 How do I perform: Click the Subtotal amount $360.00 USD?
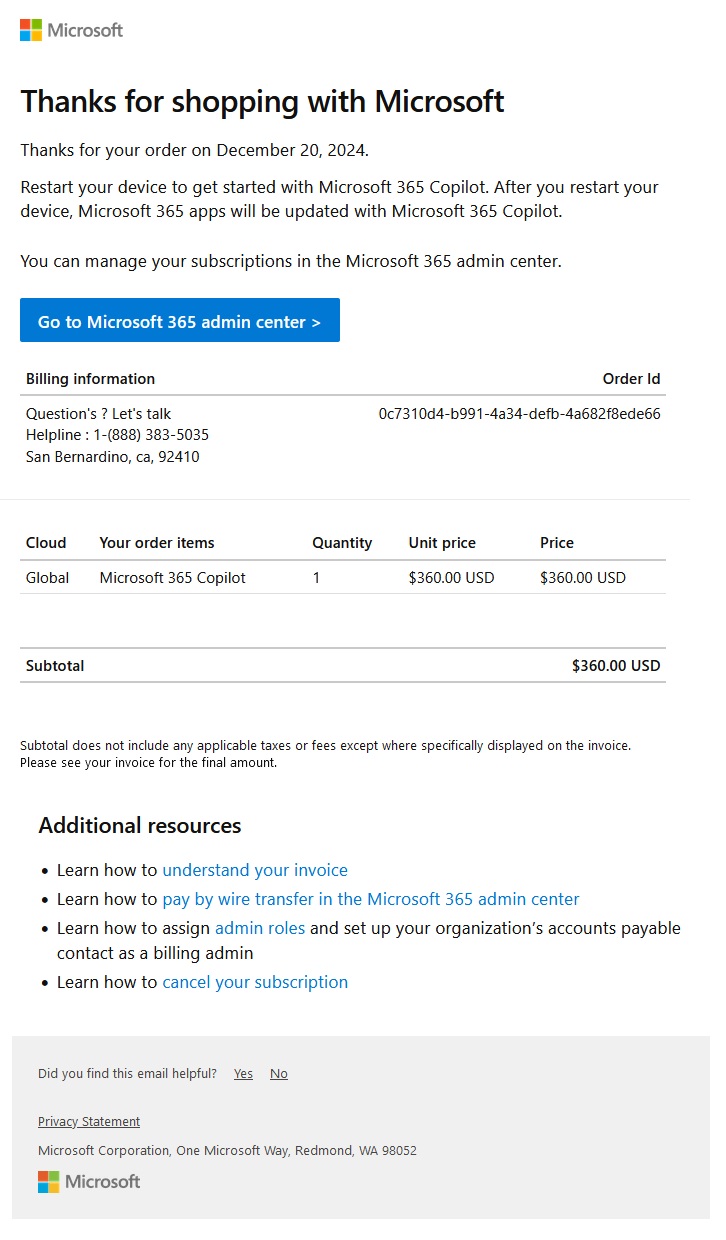tap(616, 665)
